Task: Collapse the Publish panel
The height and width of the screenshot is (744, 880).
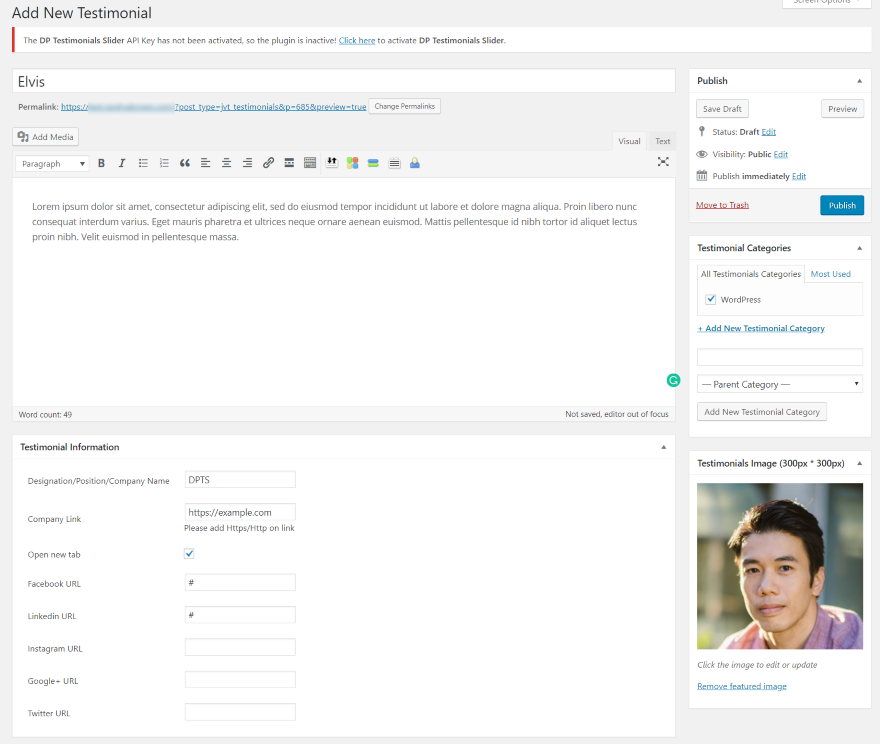Action: click(x=859, y=80)
